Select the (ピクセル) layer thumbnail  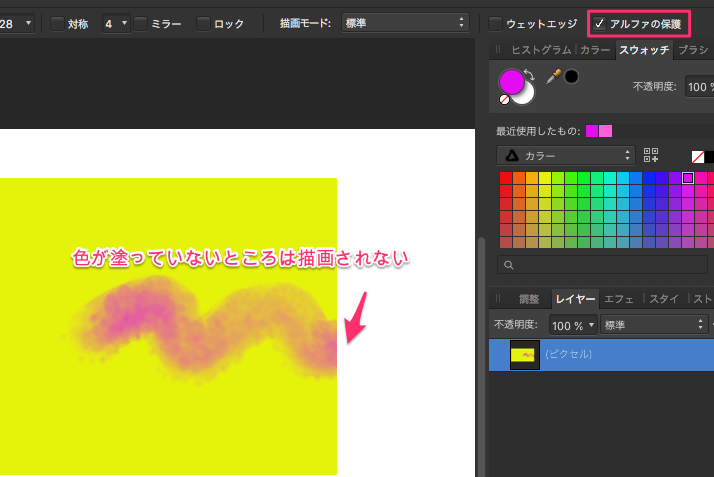[x=525, y=354]
